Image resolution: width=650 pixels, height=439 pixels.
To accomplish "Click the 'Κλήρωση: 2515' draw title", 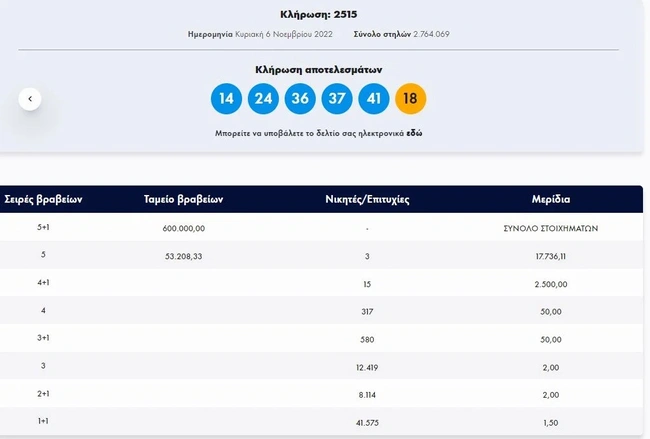I will pyautogui.click(x=319, y=15).
